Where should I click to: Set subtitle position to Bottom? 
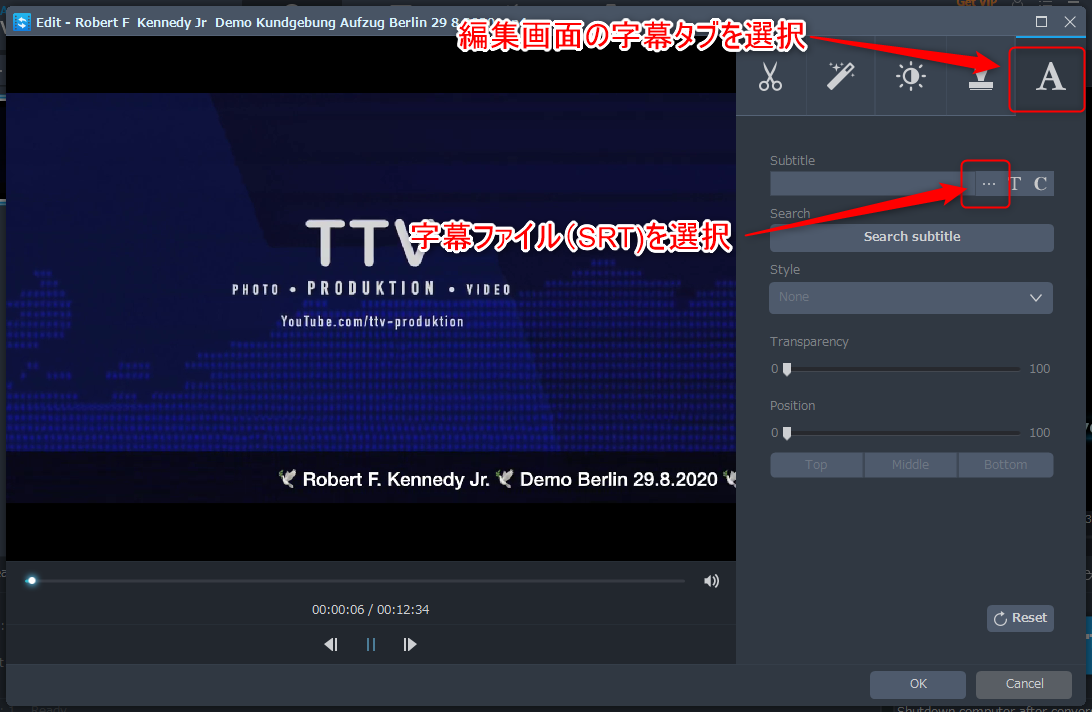point(1005,465)
